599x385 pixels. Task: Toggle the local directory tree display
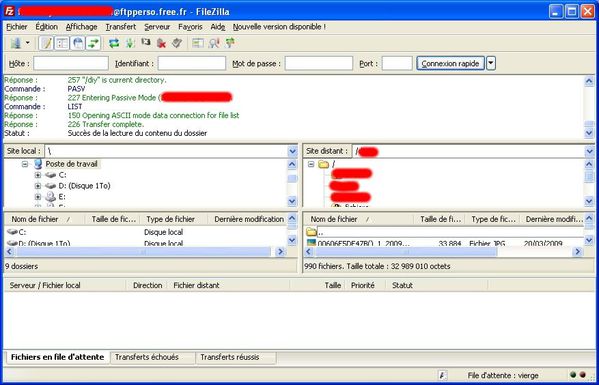point(62,43)
